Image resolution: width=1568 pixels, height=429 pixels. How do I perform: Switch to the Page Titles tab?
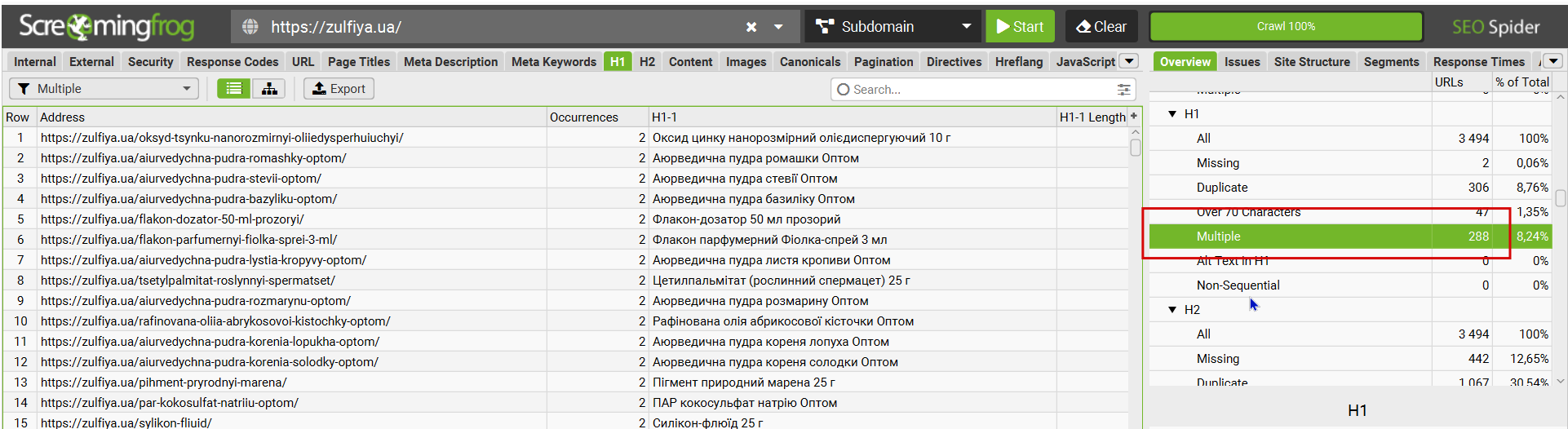358,62
